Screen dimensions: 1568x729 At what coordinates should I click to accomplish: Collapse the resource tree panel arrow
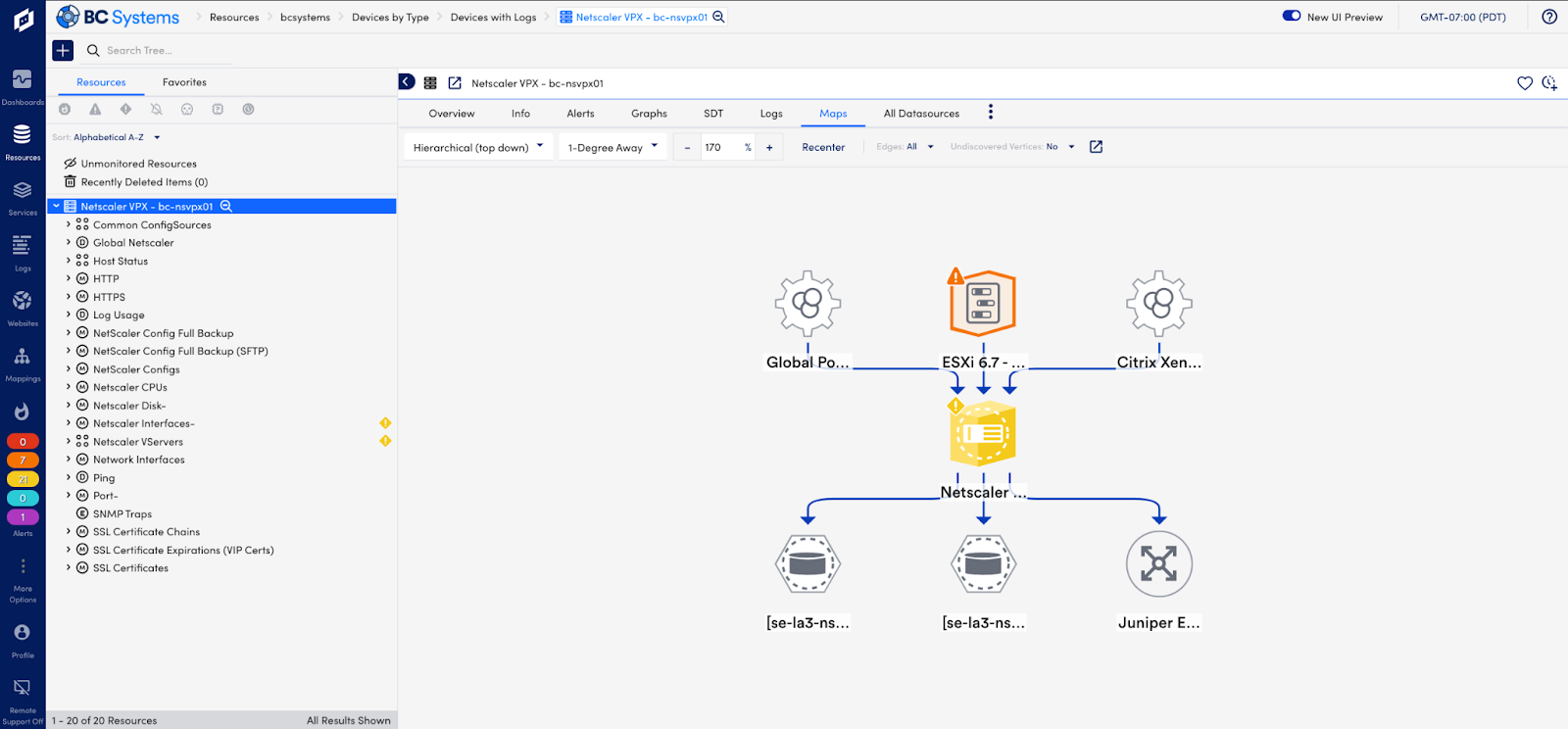click(407, 82)
